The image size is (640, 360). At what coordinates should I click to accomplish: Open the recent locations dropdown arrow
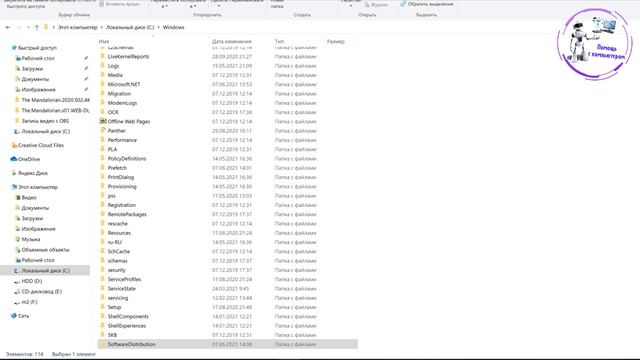[x=28, y=27]
